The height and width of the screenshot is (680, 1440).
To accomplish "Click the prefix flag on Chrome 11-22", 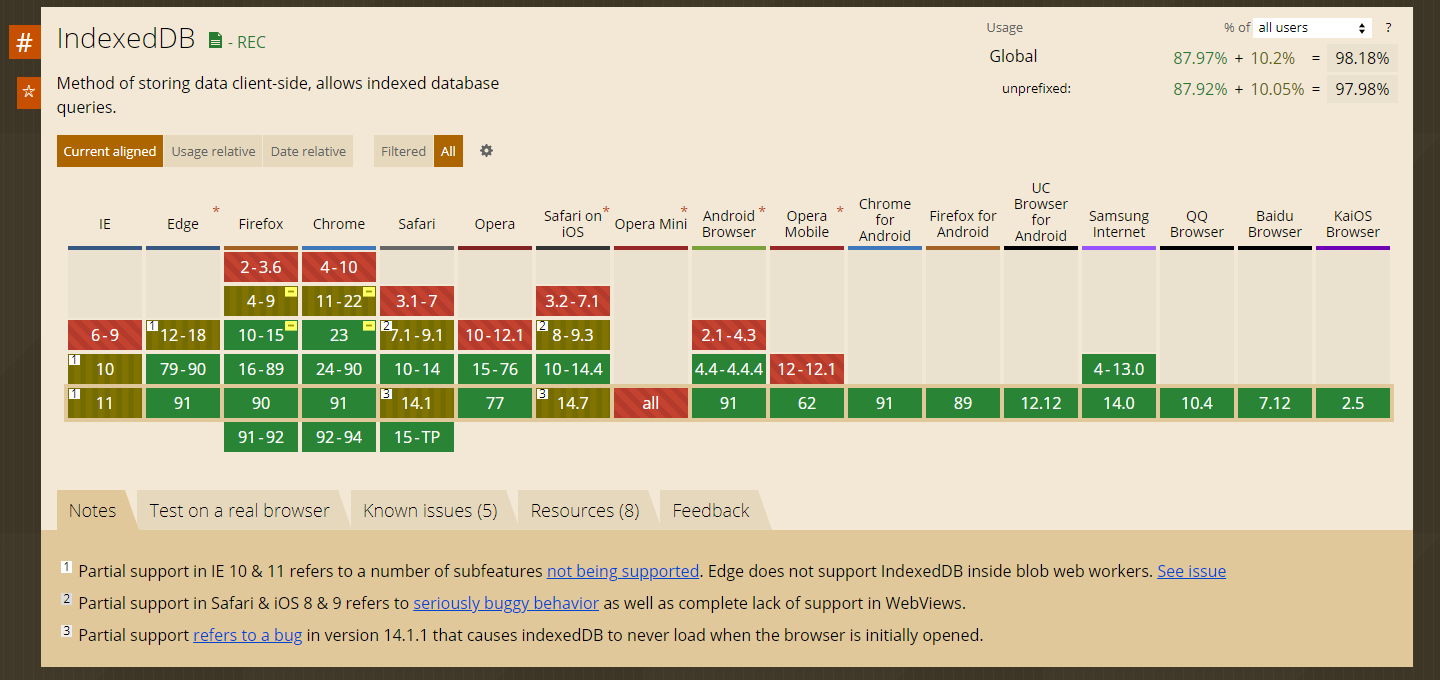I will [x=368, y=292].
